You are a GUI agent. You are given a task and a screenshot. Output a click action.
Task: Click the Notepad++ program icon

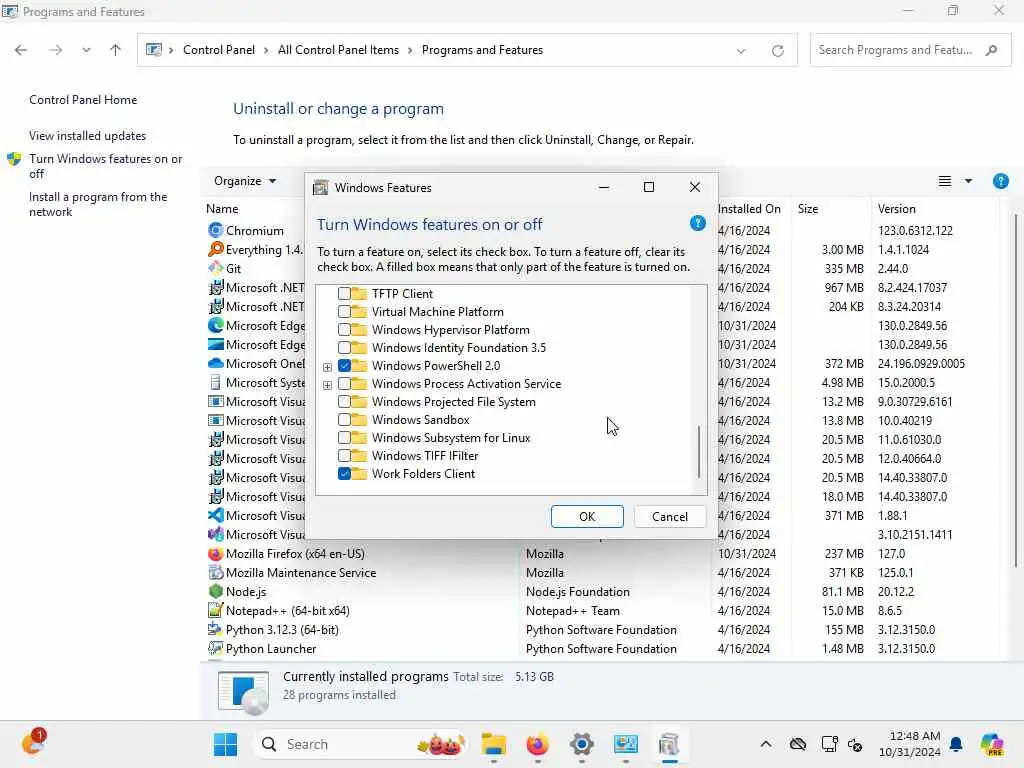tap(216, 610)
